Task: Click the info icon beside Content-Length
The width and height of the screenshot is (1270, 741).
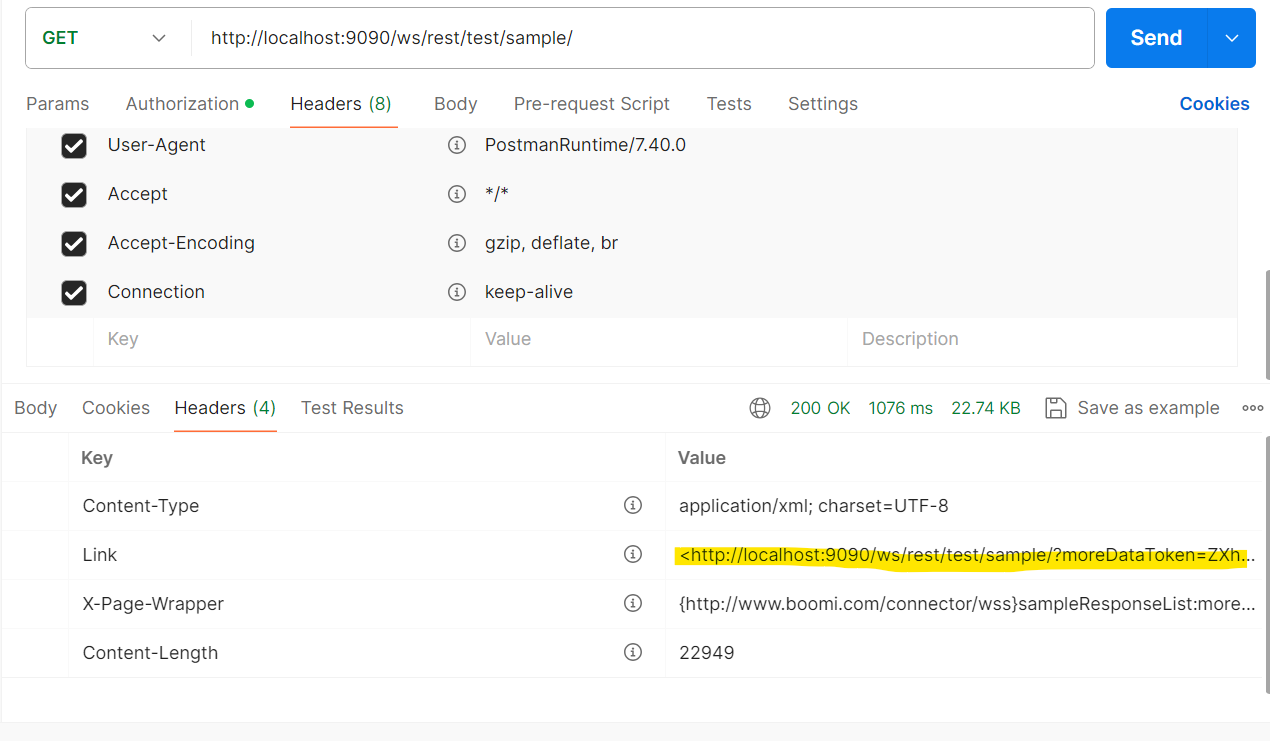Action: (x=633, y=652)
